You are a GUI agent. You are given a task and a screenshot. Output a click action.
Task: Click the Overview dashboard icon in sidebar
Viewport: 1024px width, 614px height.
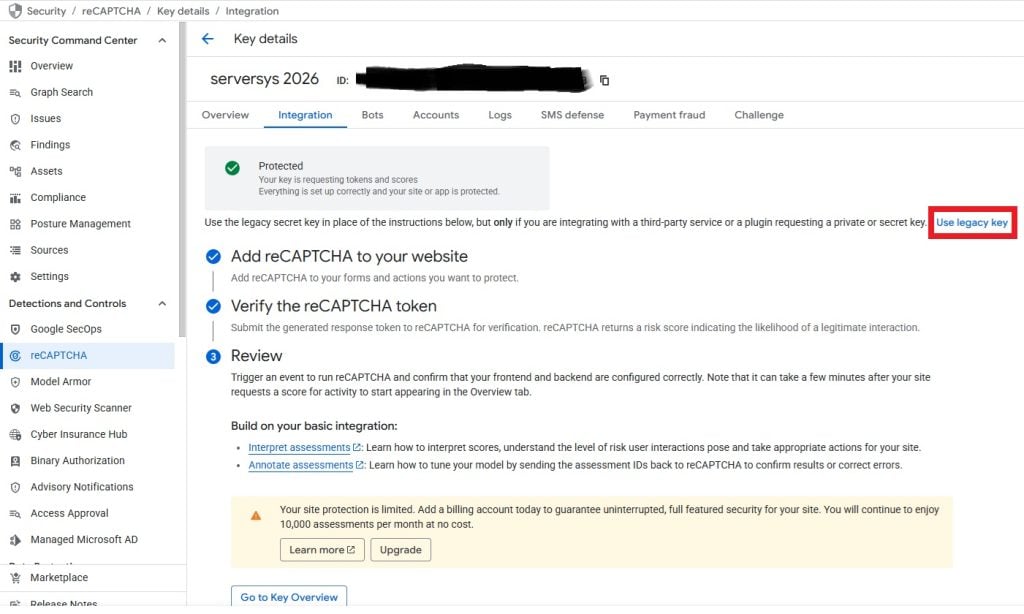pos(15,66)
